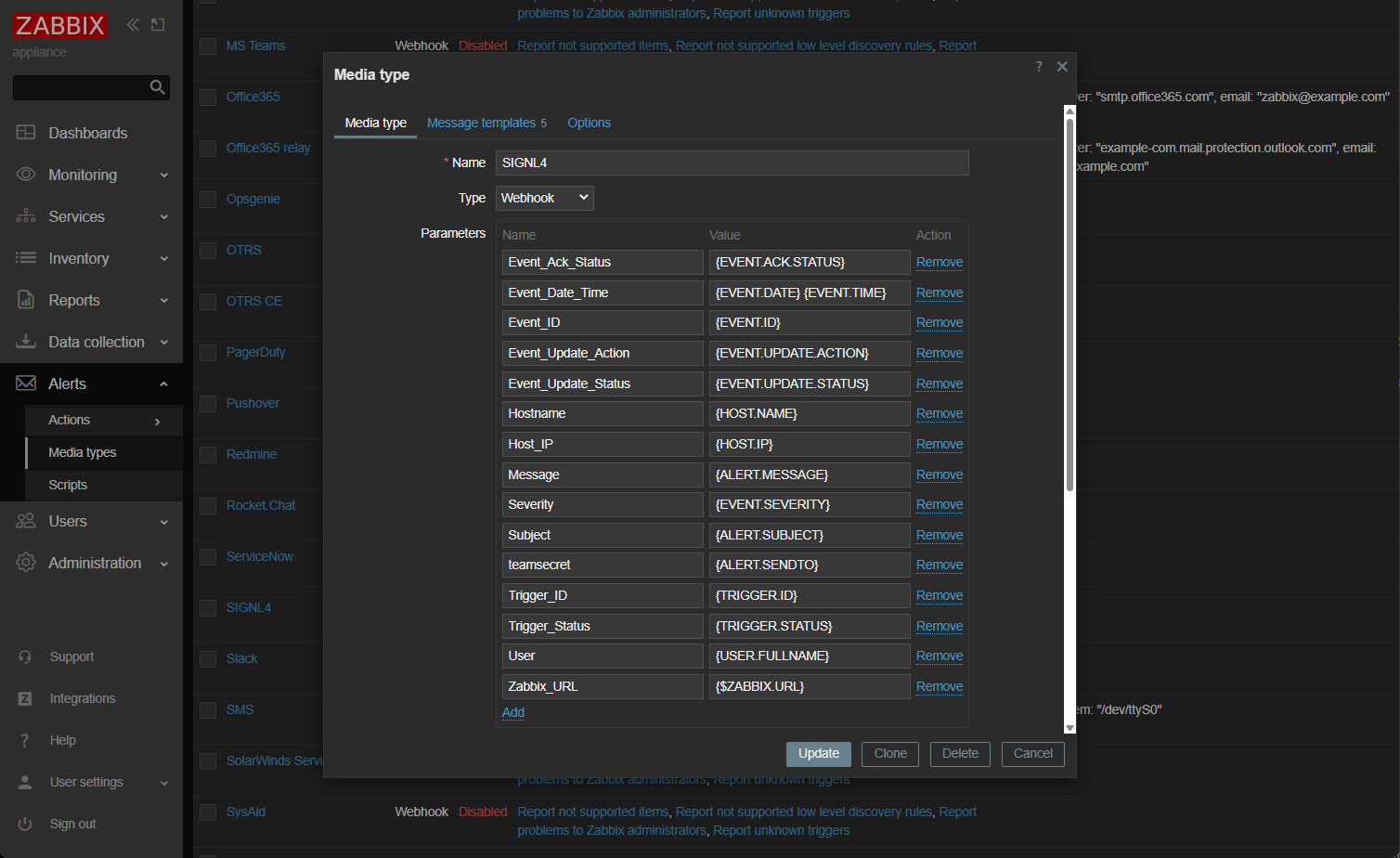Tick the checkbox next to Opsgenie
Image resolution: width=1400 pixels, height=858 pixels.
pos(208,200)
